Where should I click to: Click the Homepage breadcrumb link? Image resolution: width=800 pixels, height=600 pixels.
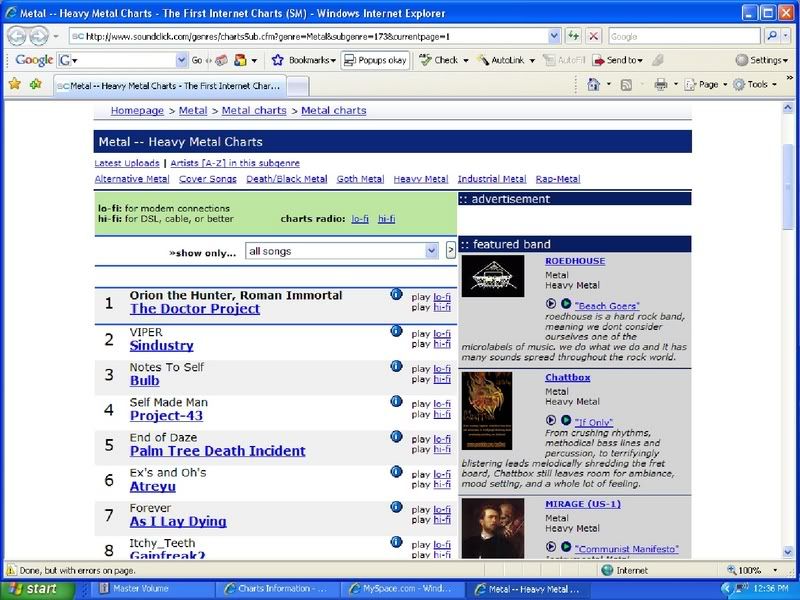pos(137,110)
